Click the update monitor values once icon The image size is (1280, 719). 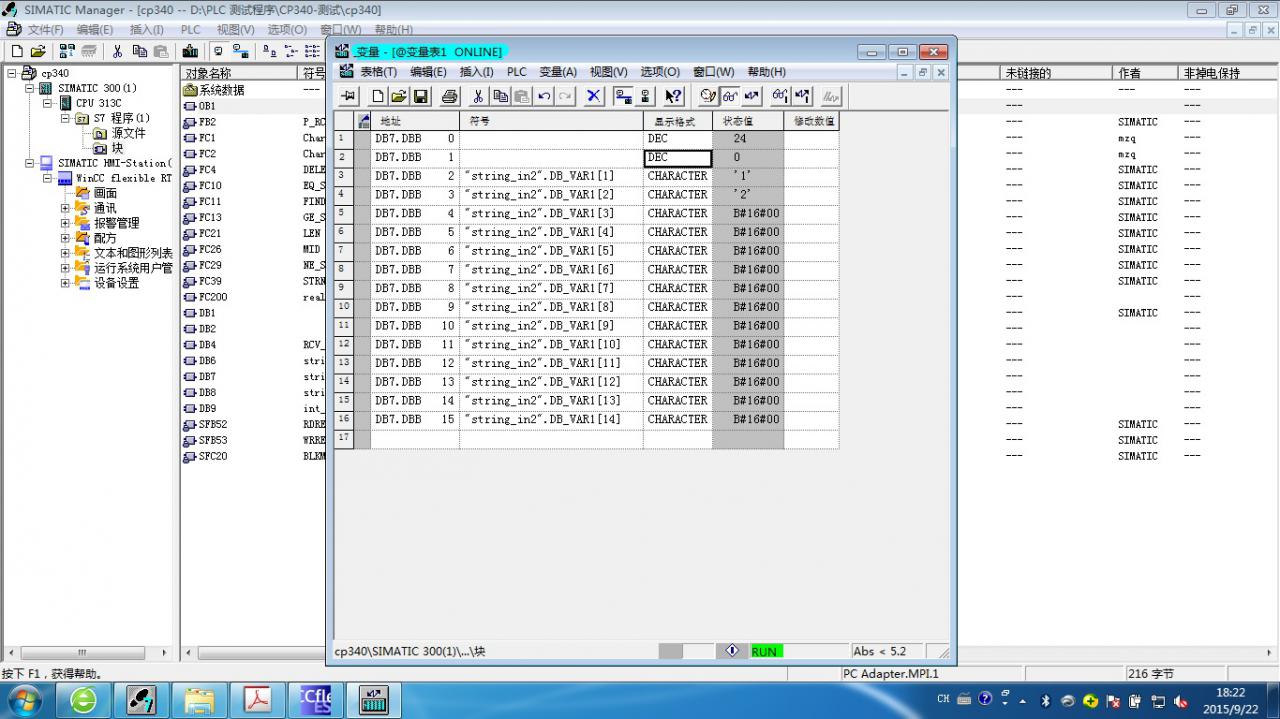[x=780, y=96]
